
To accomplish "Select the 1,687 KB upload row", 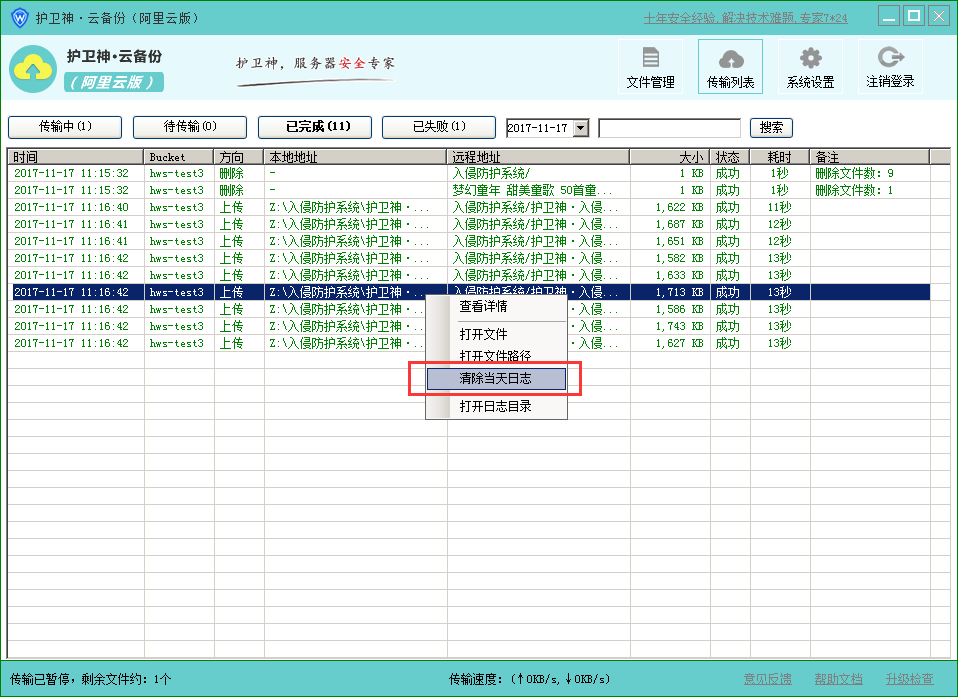I will click(x=471, y=225).
